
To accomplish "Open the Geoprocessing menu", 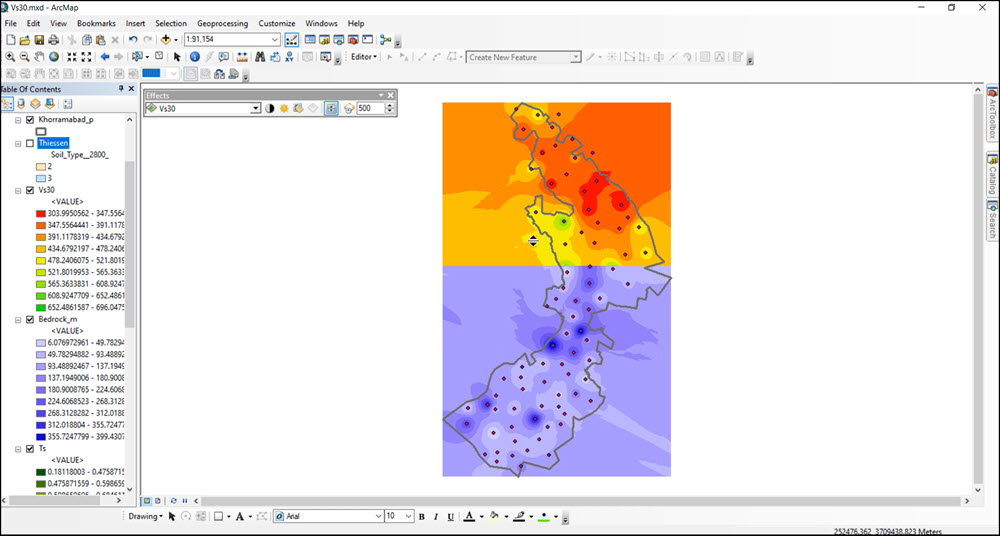I will click(223, 23).
